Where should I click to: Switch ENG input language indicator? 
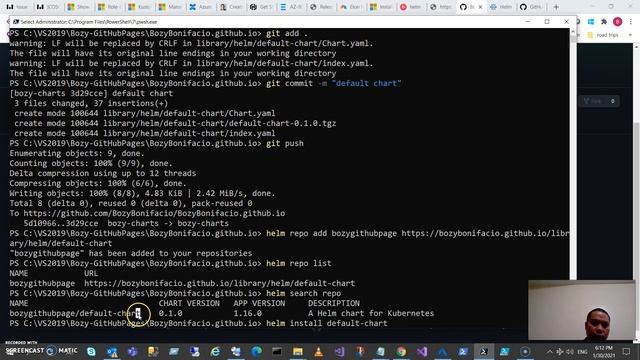click(582, 351)
